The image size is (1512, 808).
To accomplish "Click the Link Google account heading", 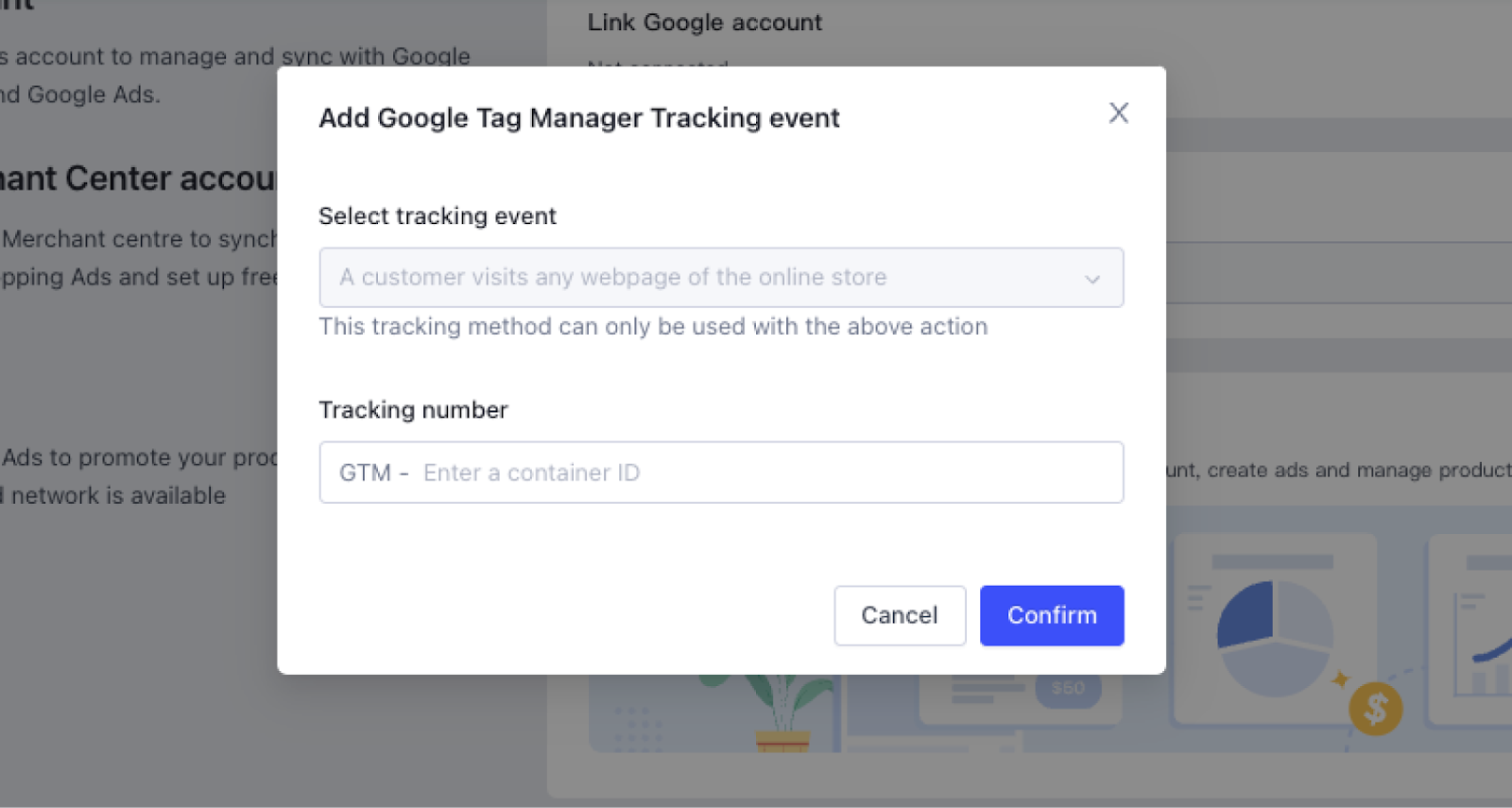I will 705,23.
